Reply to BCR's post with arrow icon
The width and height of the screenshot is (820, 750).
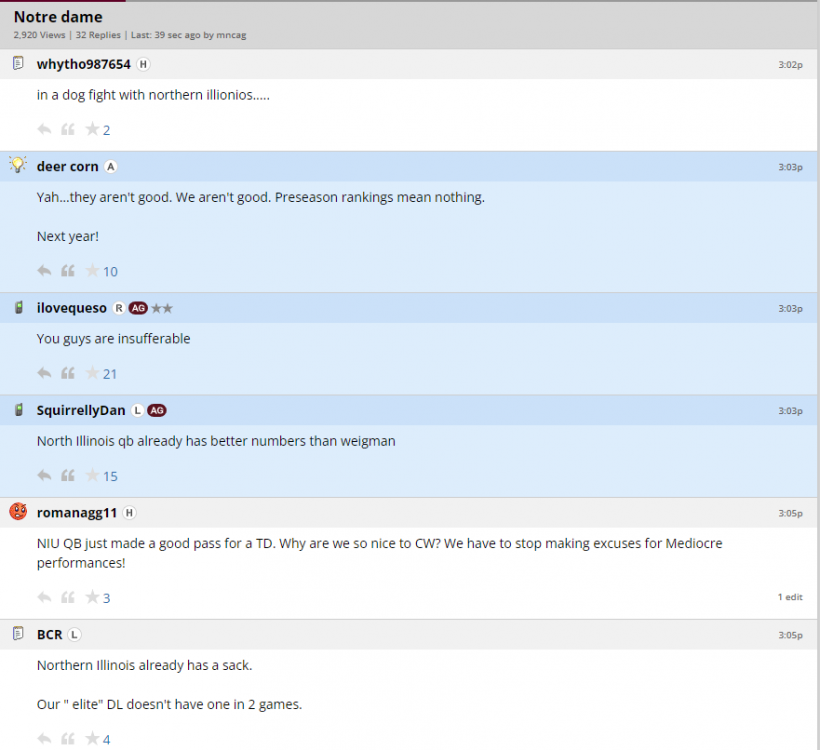tap(44, 739)
